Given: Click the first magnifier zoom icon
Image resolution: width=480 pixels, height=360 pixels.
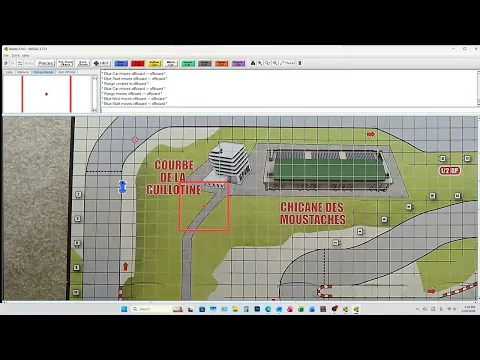Looking at the screenshot, I should click(267, 63).
